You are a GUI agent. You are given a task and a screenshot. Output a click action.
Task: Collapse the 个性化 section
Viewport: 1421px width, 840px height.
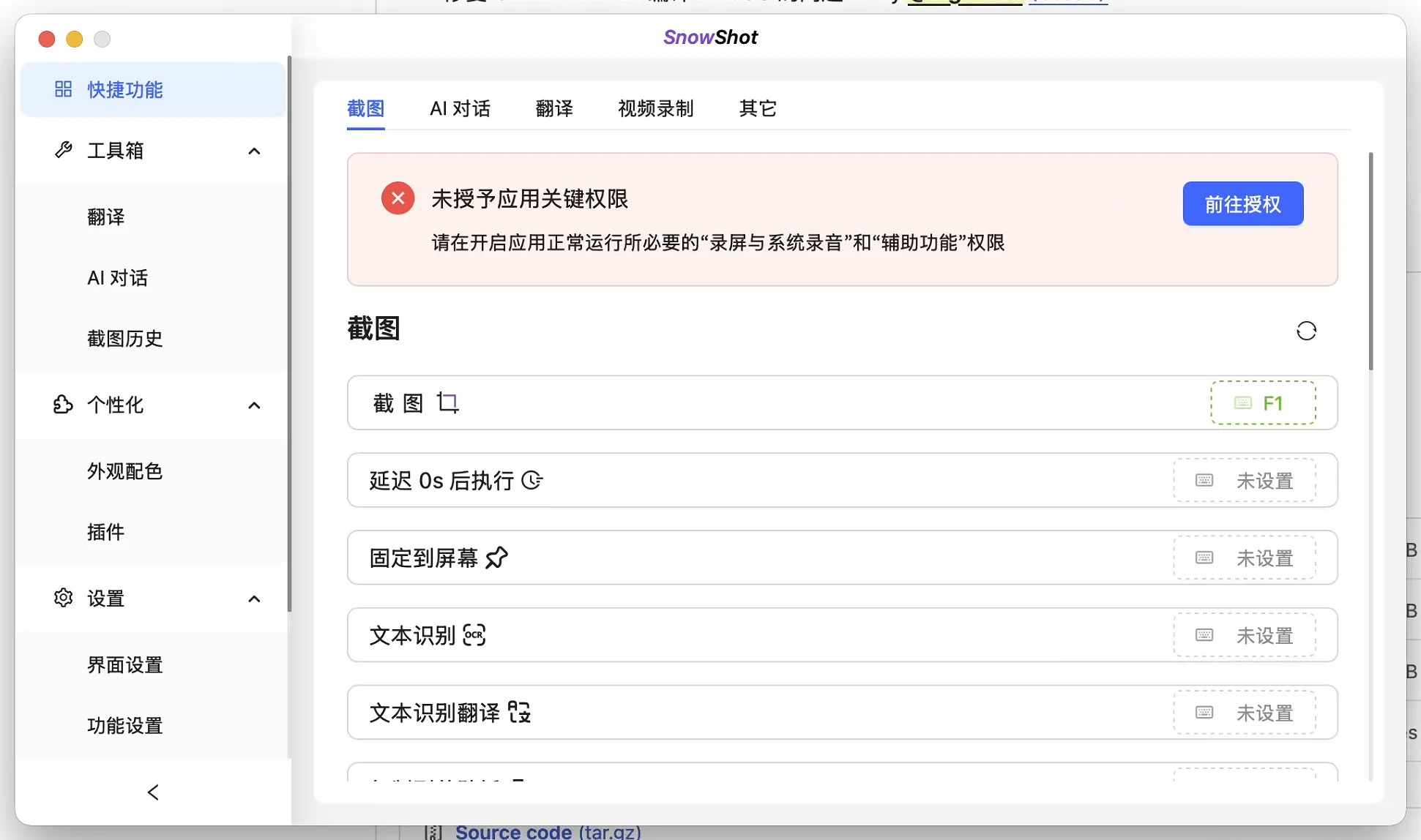tap(254, 405)
